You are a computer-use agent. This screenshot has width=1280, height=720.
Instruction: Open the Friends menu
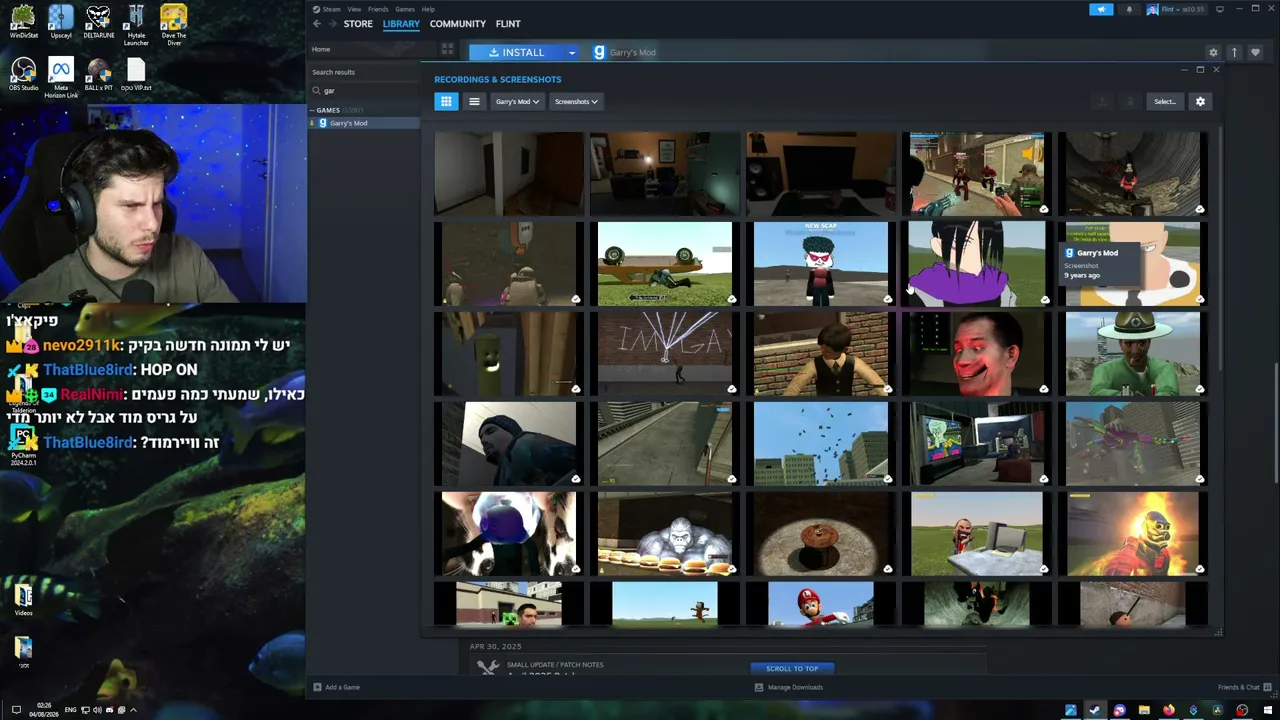coord(378,9)
